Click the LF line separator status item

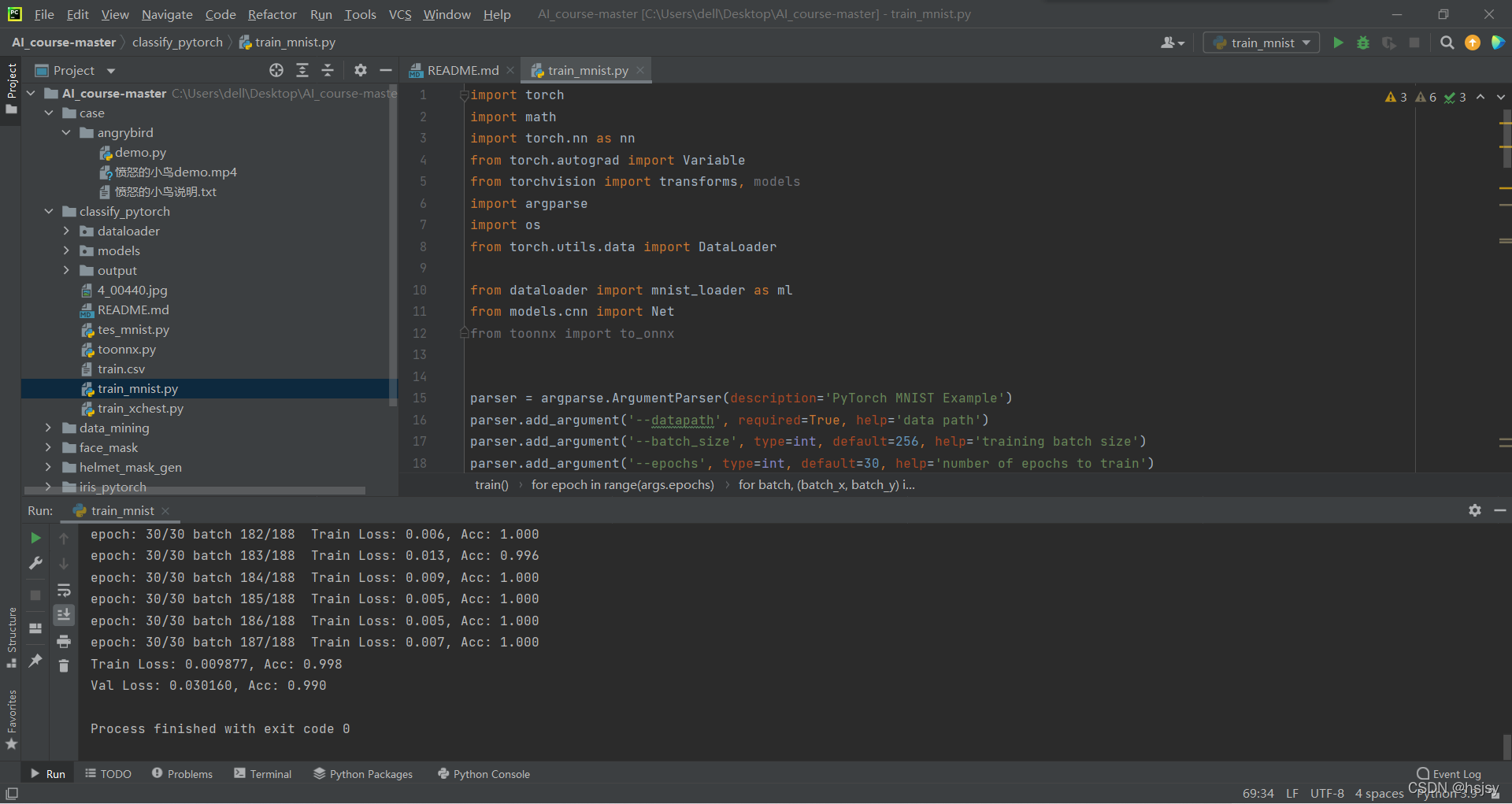[x=1292, y=793]
